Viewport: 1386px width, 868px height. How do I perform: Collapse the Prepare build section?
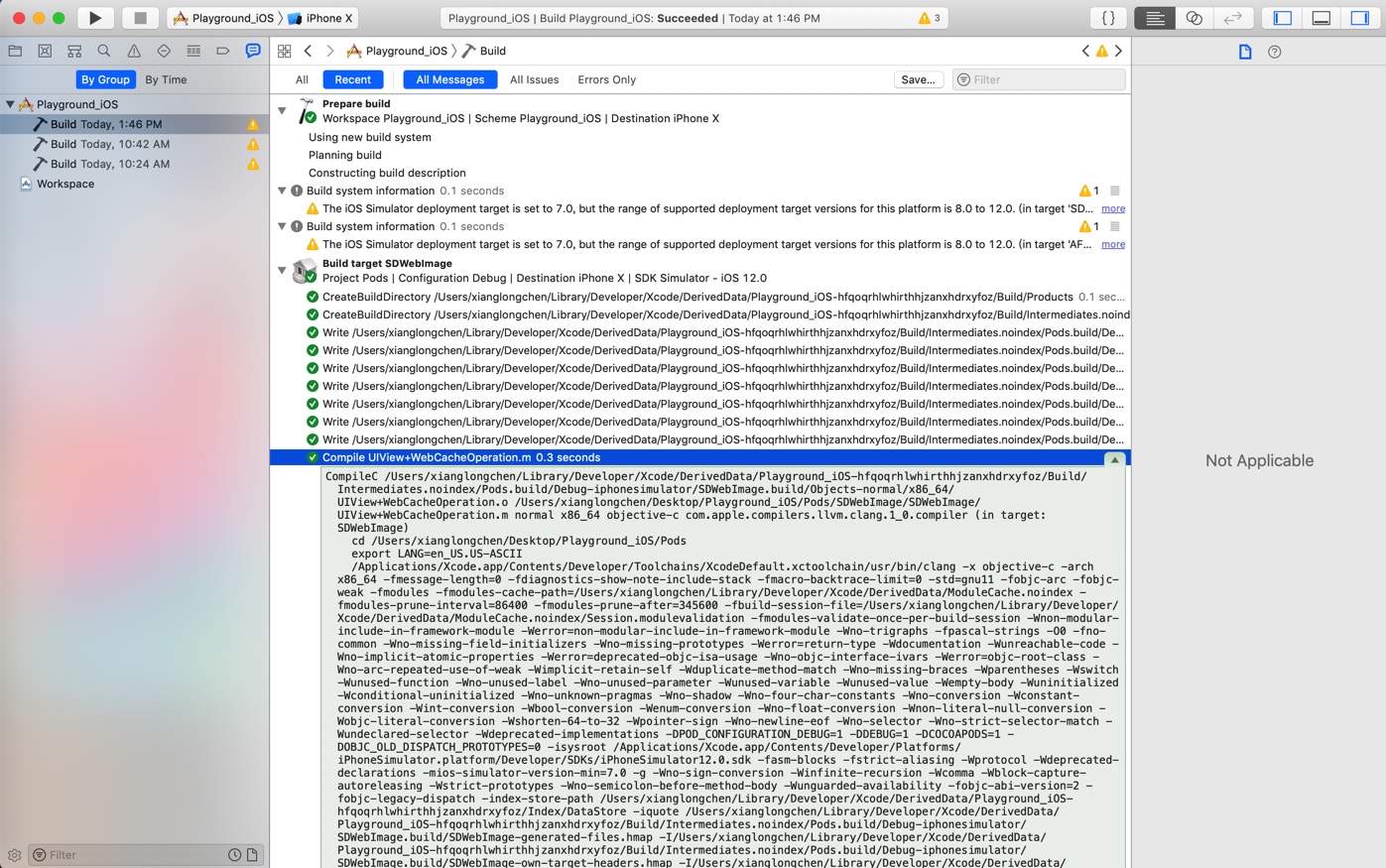point(282,110)
